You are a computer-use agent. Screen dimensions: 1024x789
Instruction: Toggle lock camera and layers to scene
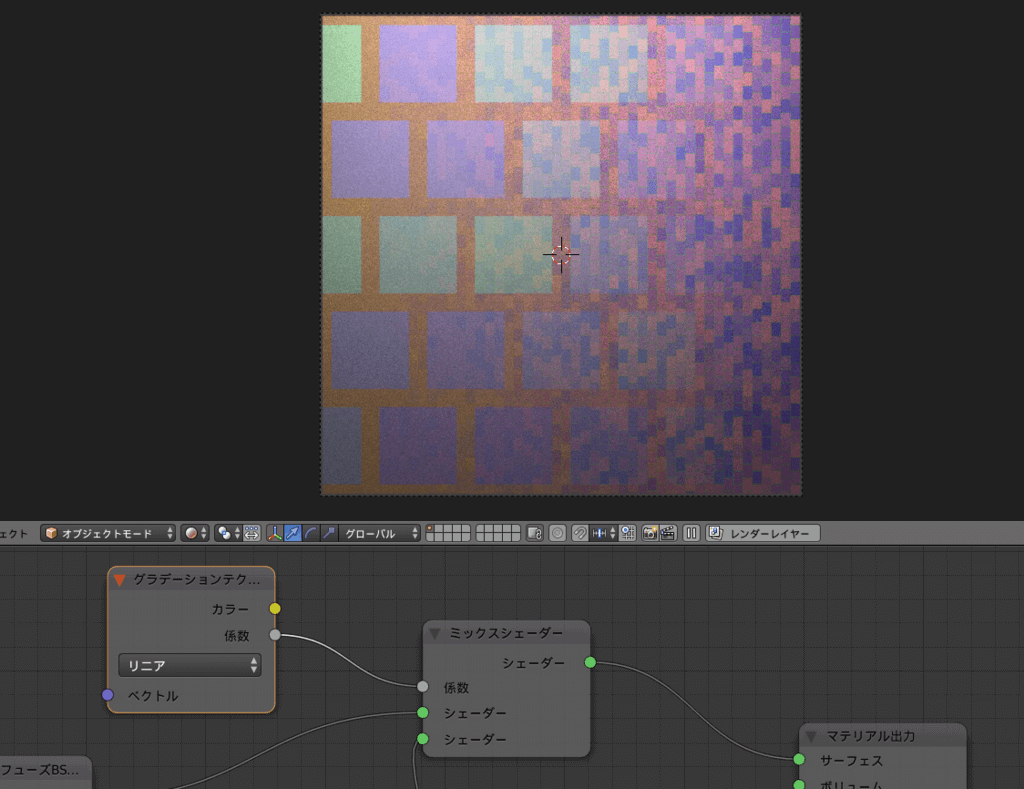[535, 534]
